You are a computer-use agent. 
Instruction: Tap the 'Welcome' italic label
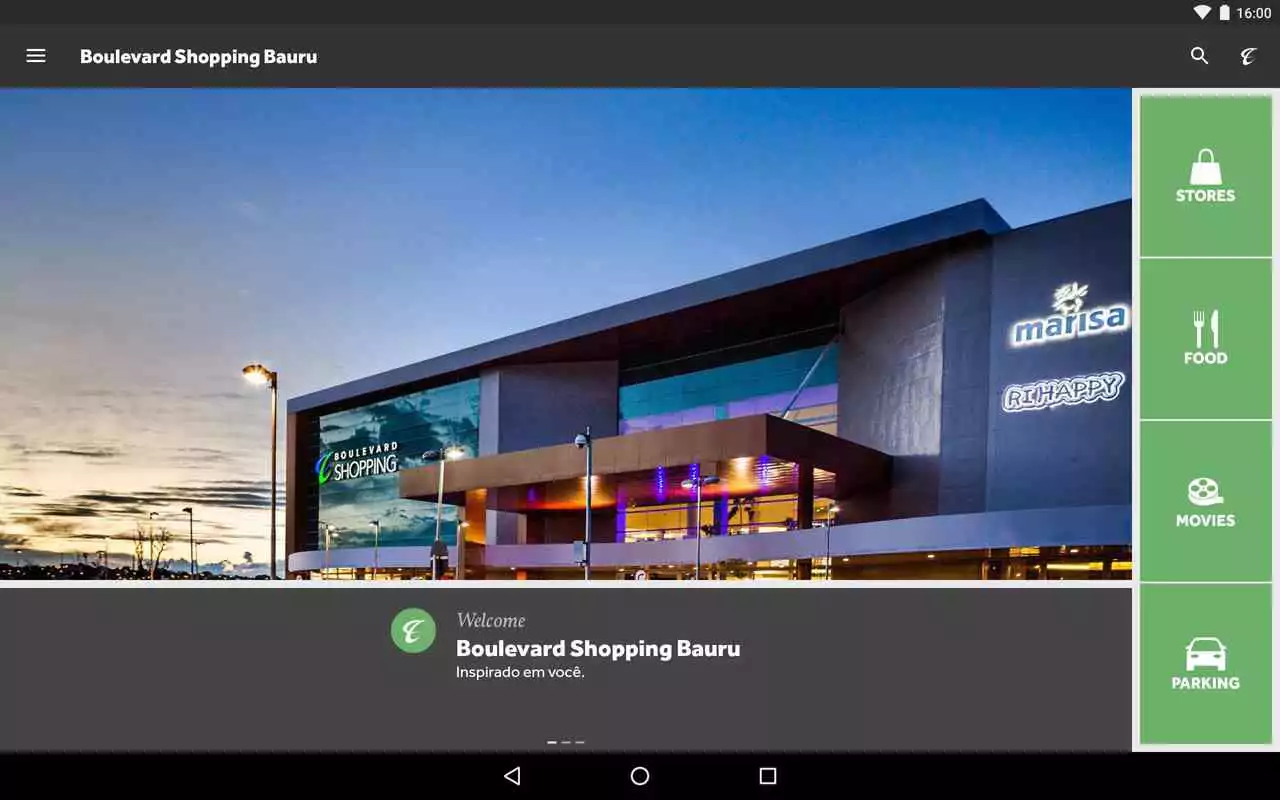pos(490,620)
